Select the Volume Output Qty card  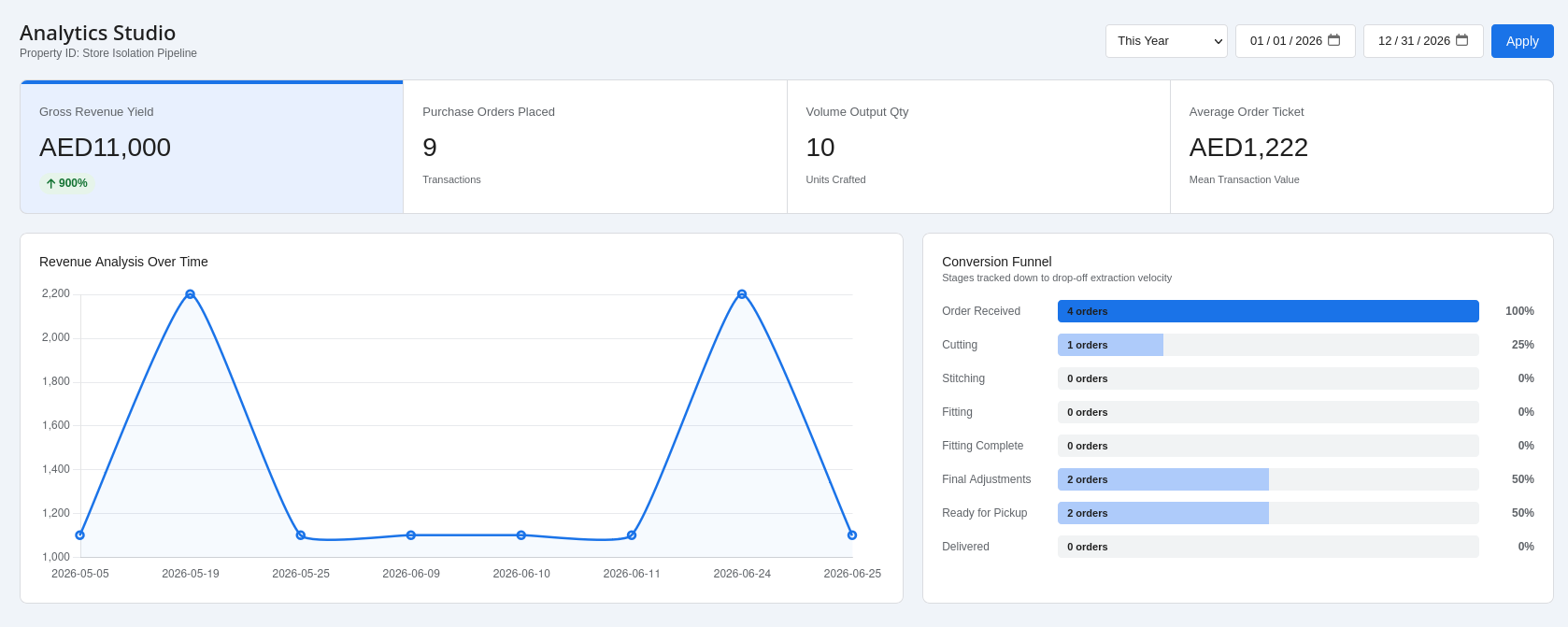click(x=978, y=147)
